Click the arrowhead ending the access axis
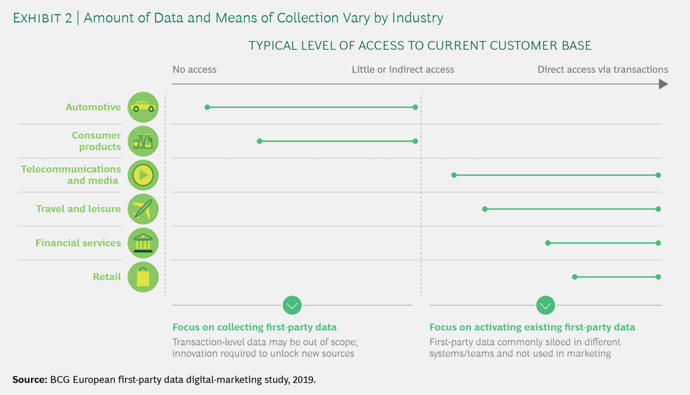Screen dimensions: 690x395 click(x=663, y=84)
